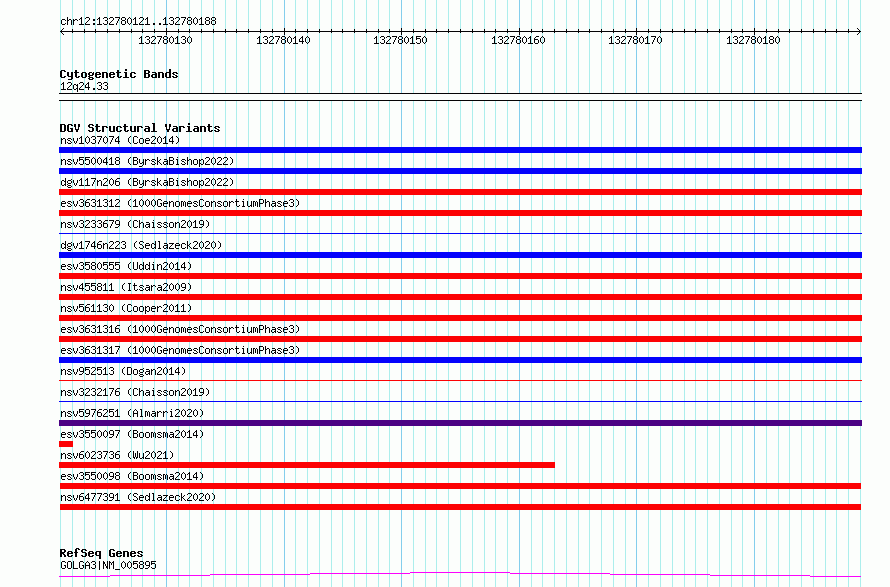Click ruler position 132780160
The width and height of the screenshot is (890, 587).
pyautogui.click(x=518, y=40)
